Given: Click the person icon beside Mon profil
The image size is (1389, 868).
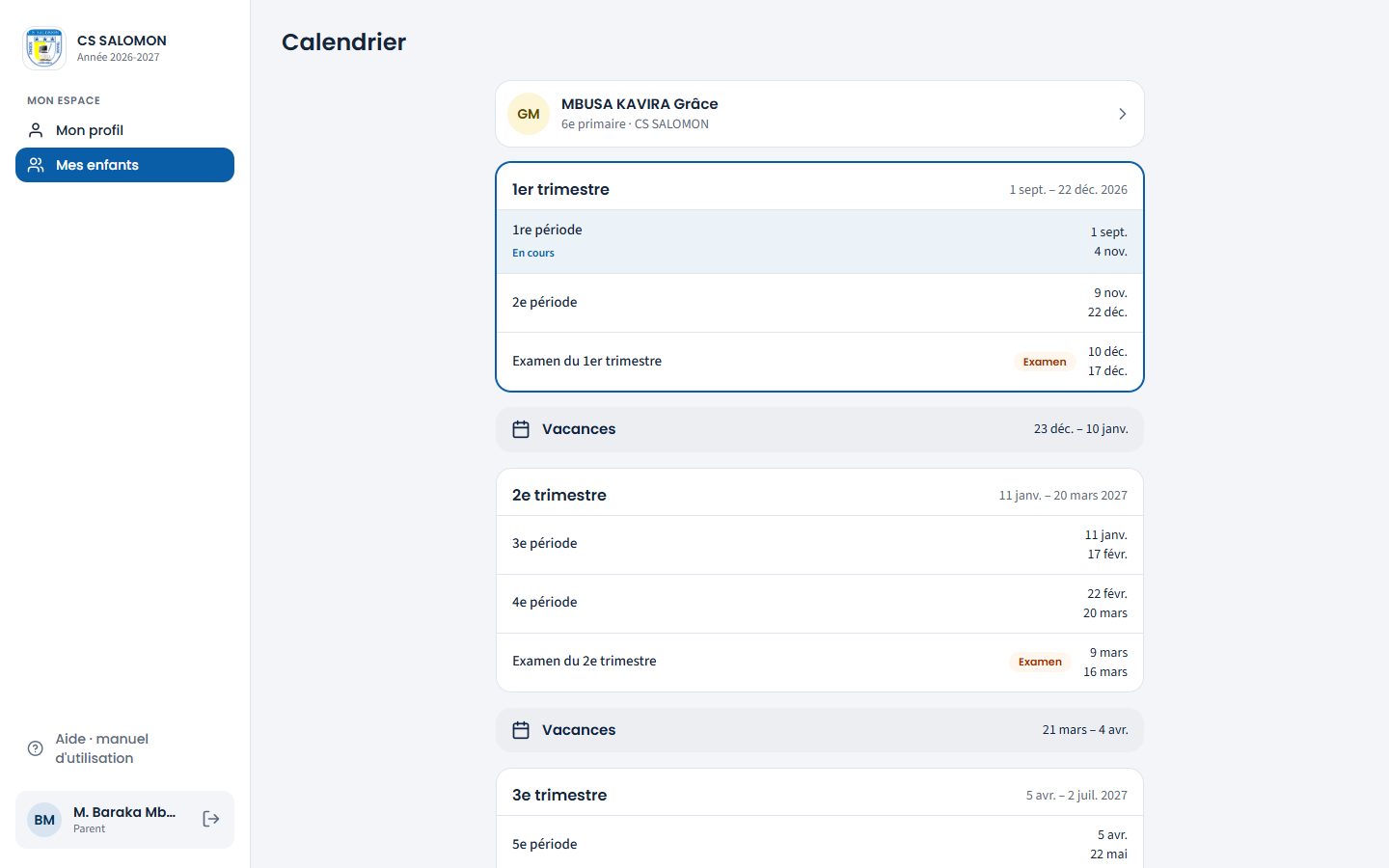Looking at the screenshot, I should [x=36, y=130].
